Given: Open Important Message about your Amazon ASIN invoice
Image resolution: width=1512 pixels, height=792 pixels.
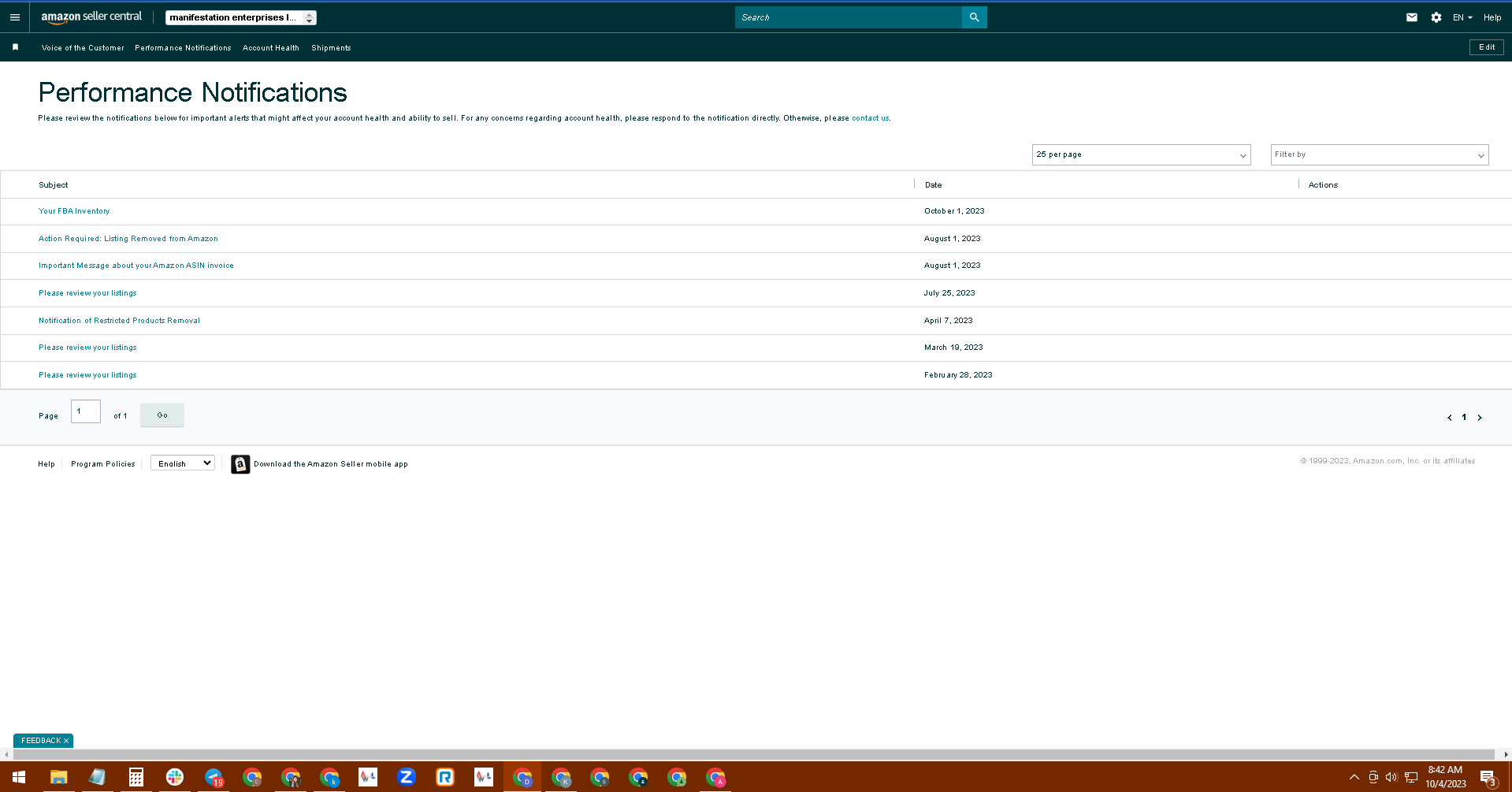Looking at the screenshot, I should coord(136,266).
